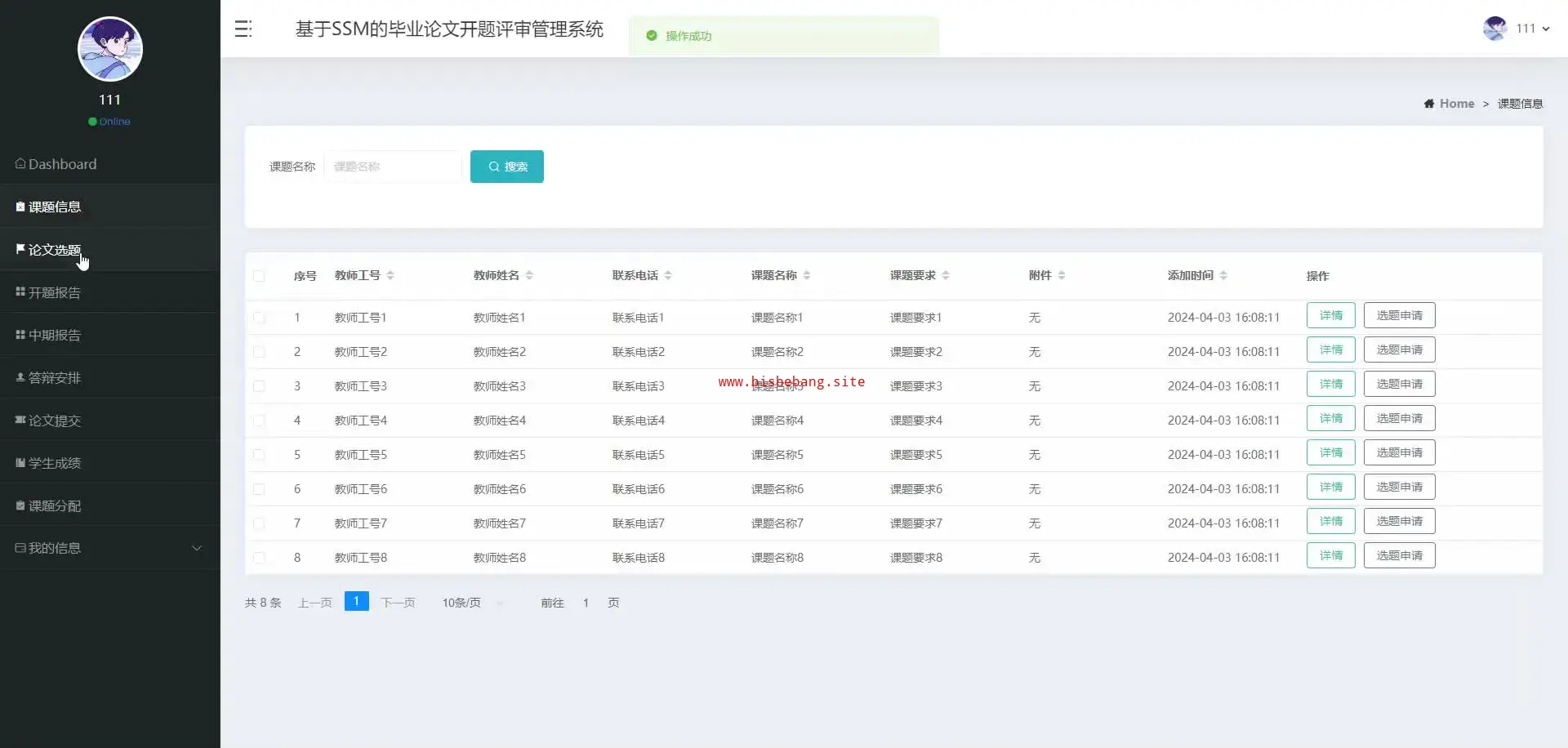The image size is (1568, 748).
Task: Click the sort arrows beside 课题要求
Action: click(946, 276)
